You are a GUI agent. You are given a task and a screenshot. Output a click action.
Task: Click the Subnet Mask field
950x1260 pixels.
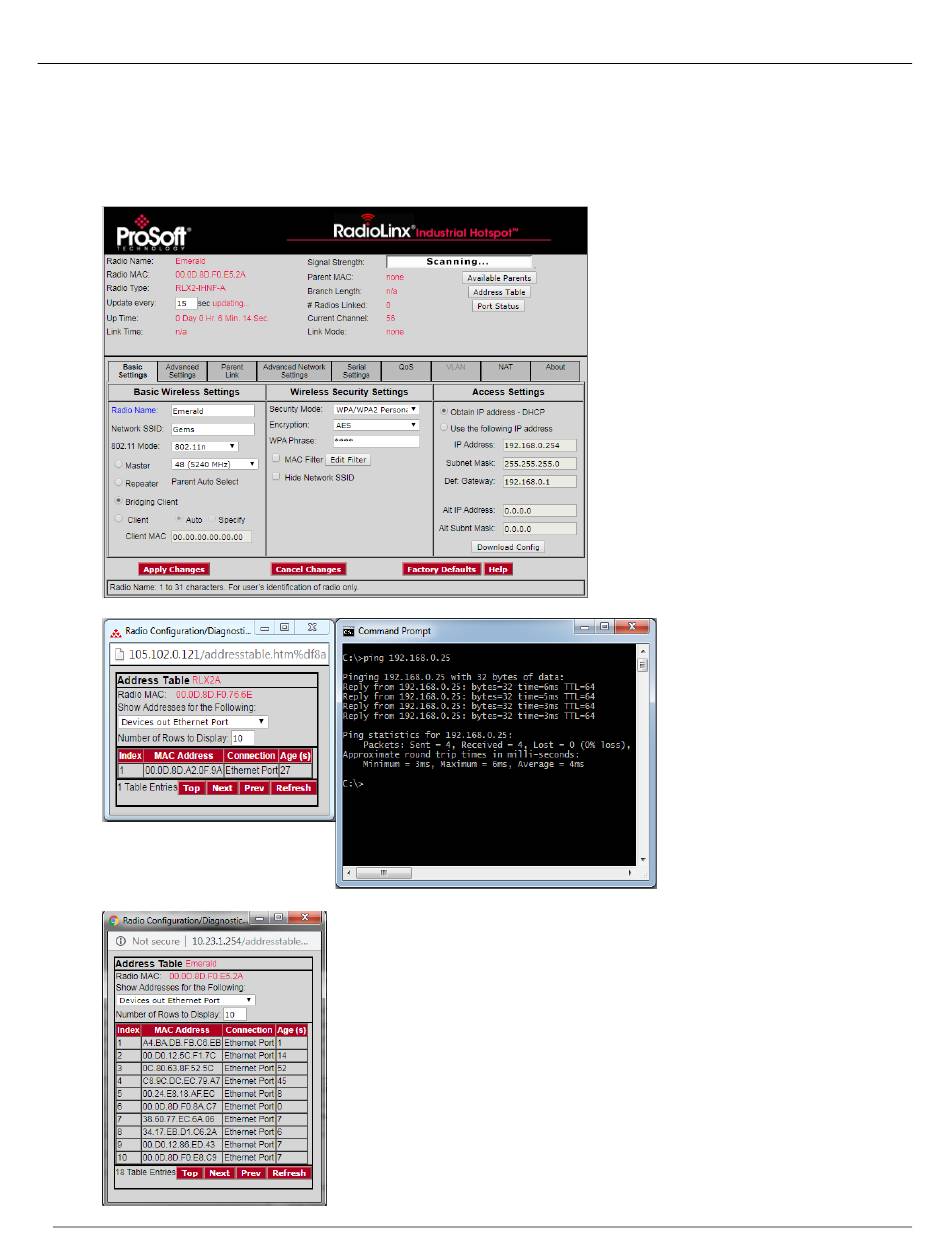(x=540, y=463)
